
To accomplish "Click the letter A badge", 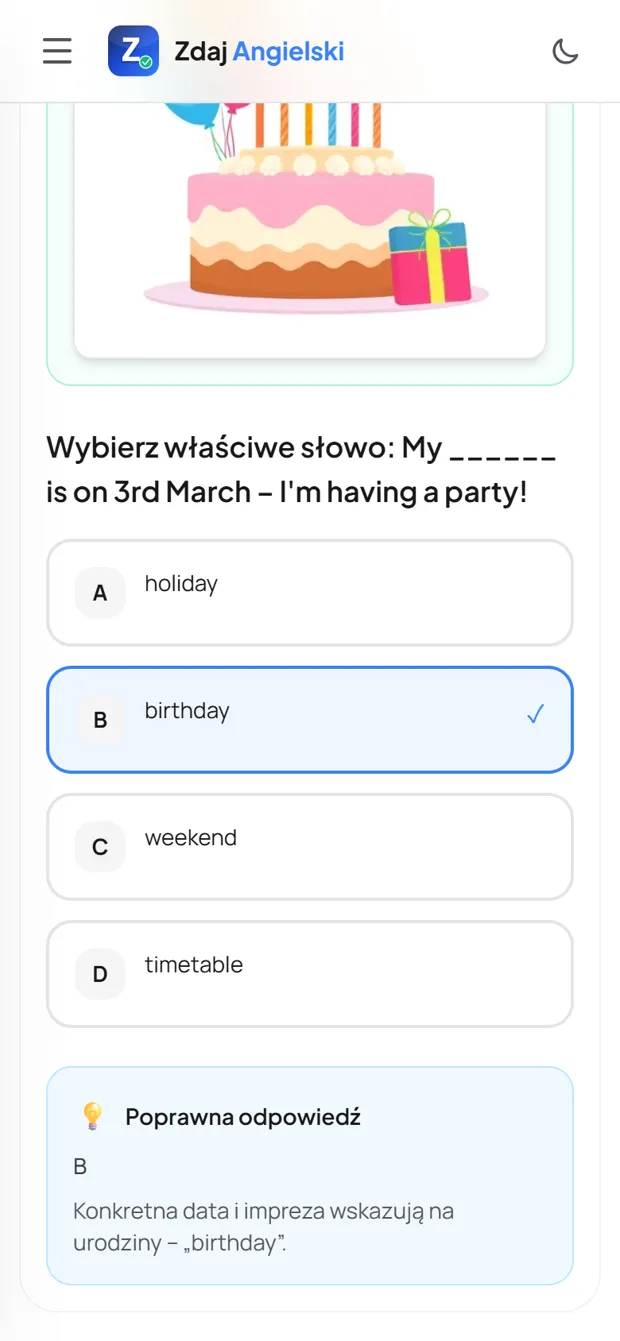I will pyautogui.click(x=100, y=593).
